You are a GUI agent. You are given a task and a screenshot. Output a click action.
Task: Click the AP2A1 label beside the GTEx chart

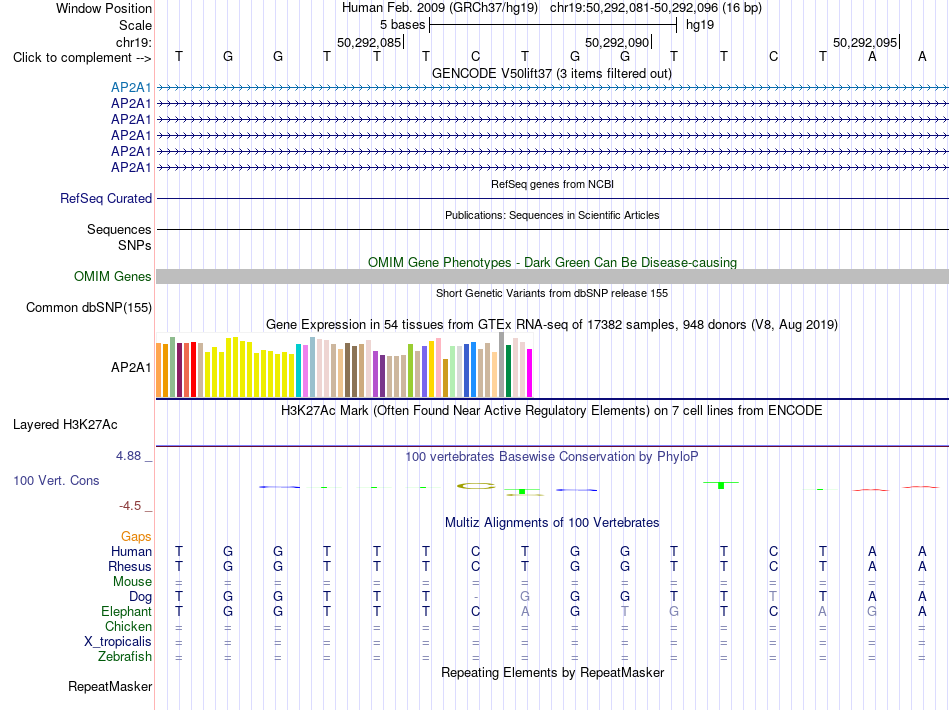click(x=131, y=367)
